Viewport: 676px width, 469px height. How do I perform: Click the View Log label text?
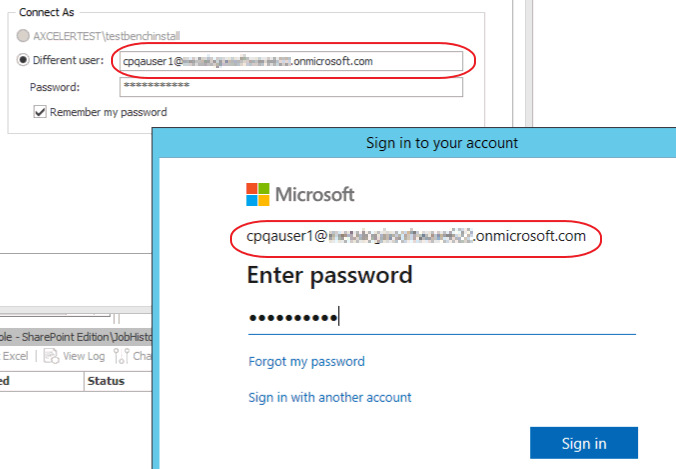[84, 355]
